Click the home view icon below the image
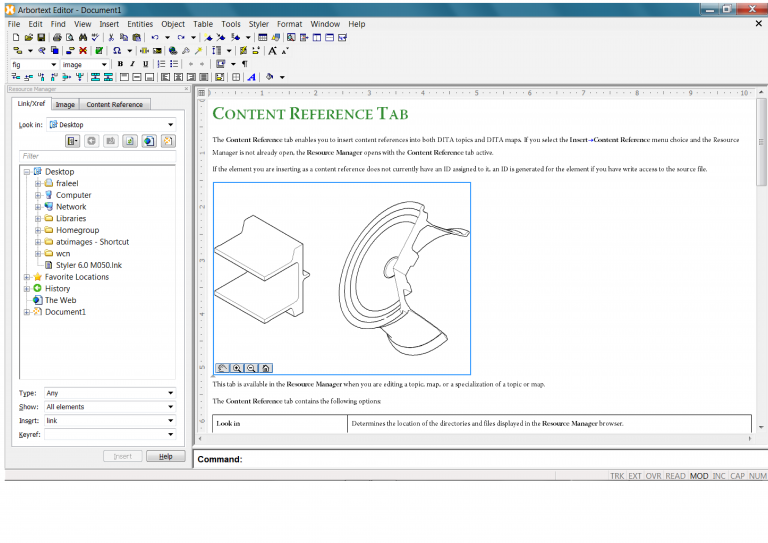 point(265,368)
